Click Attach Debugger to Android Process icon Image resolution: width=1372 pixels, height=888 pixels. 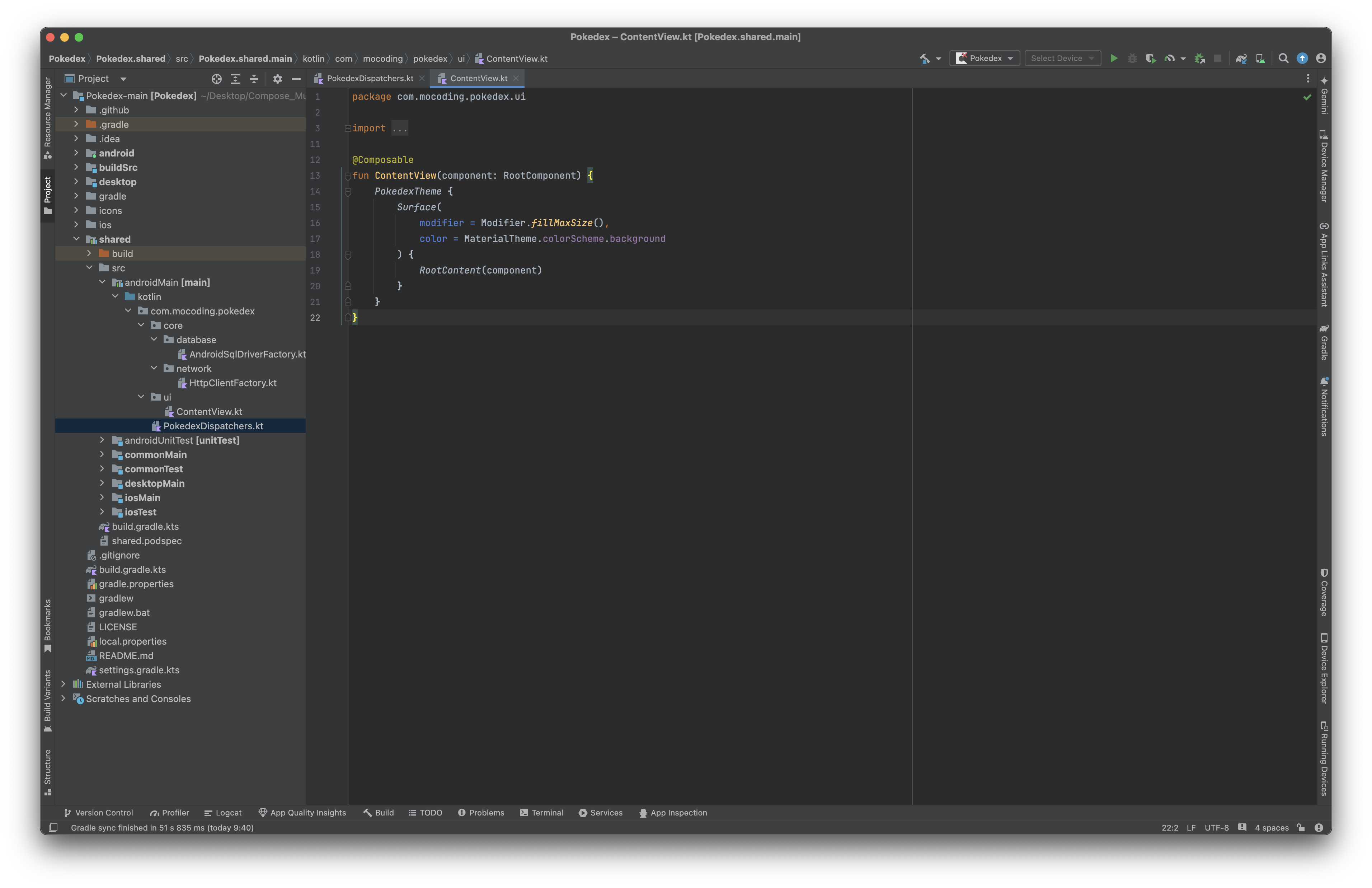1199,58
